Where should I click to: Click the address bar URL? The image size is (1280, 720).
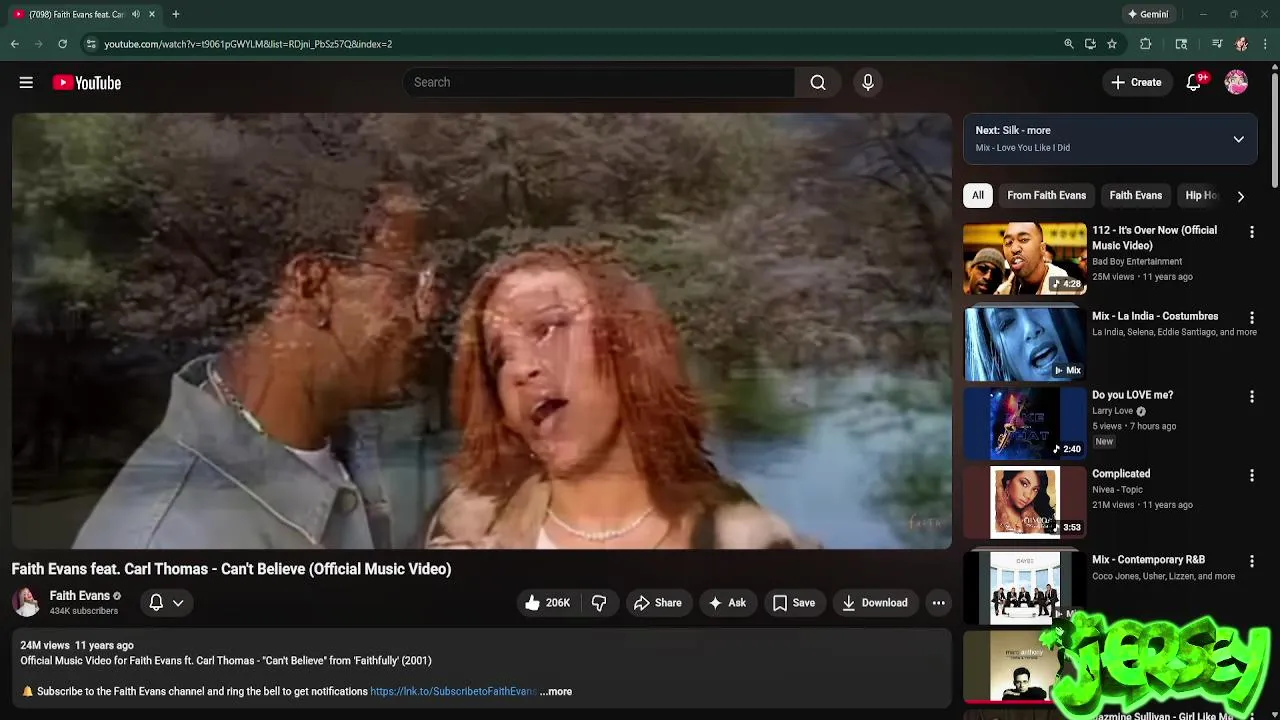click(248, 44)
